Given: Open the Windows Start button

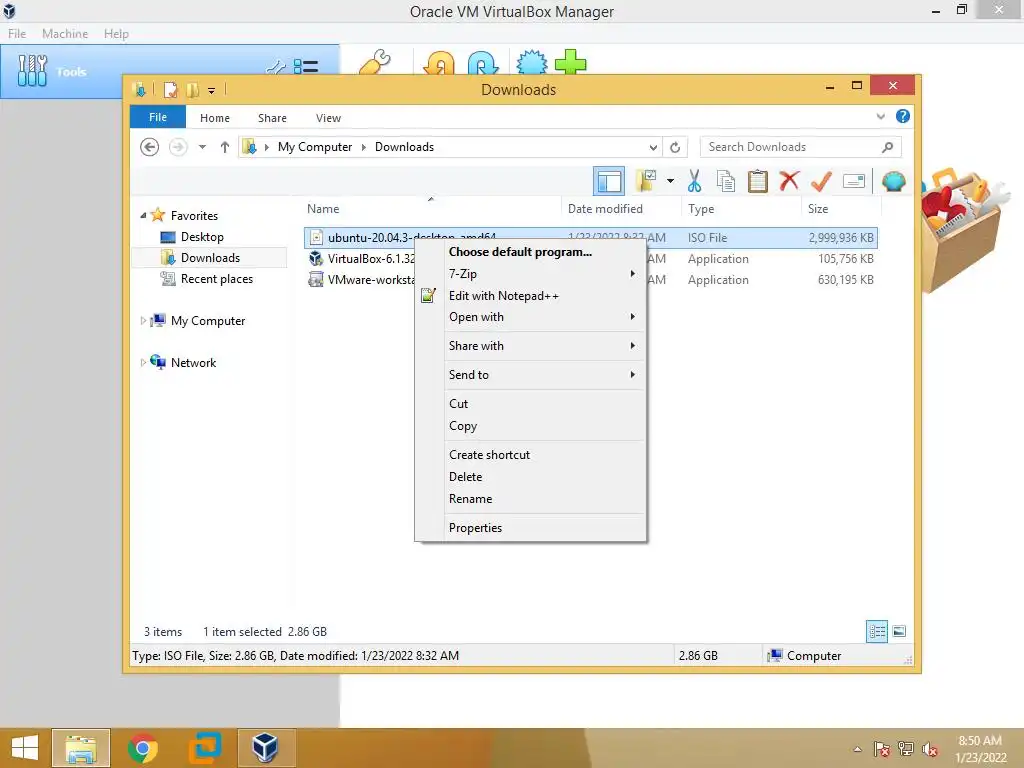Looking at the screenshot, I should tap(25, 748).
